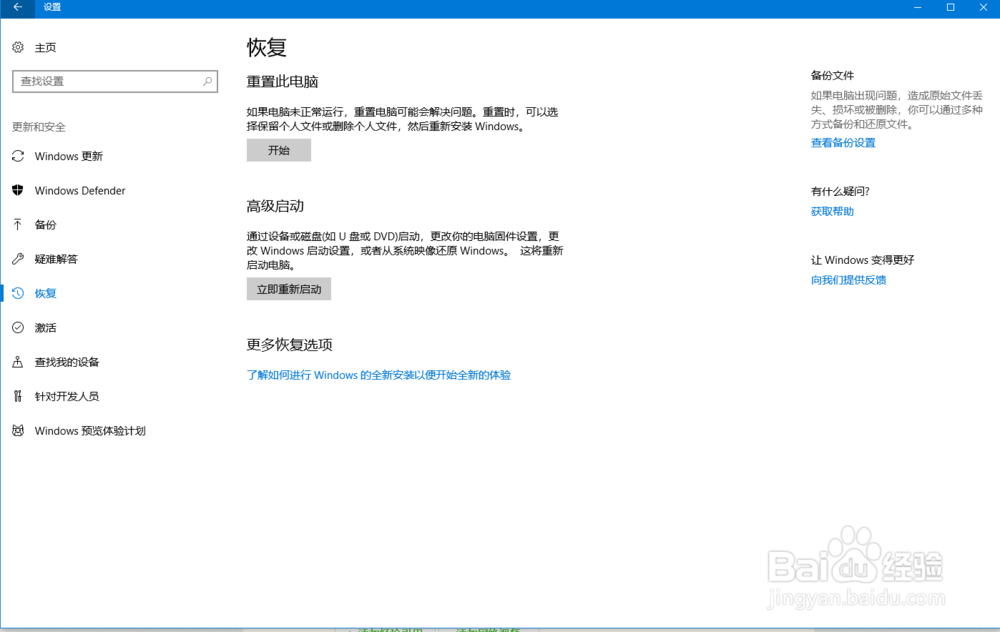Screen dimensions: 1000x632
Task: Go to the 备份 section
Action: coord(45,224)
